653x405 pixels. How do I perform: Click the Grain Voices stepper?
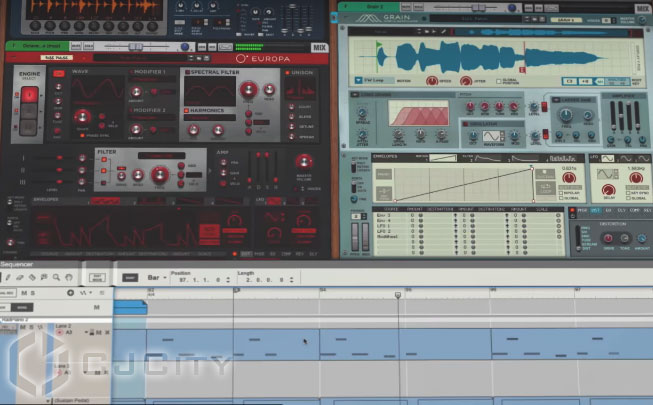pyautogui.click(x=613, y=20)
